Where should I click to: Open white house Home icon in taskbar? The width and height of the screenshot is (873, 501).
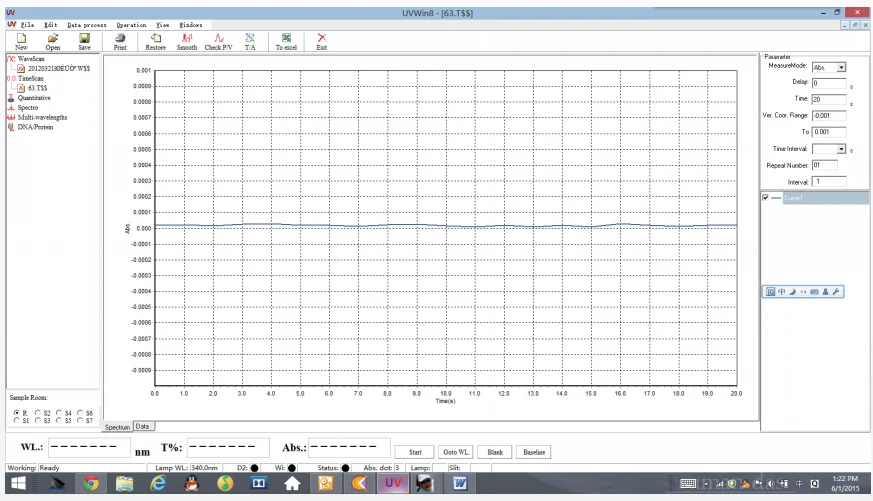292,483
